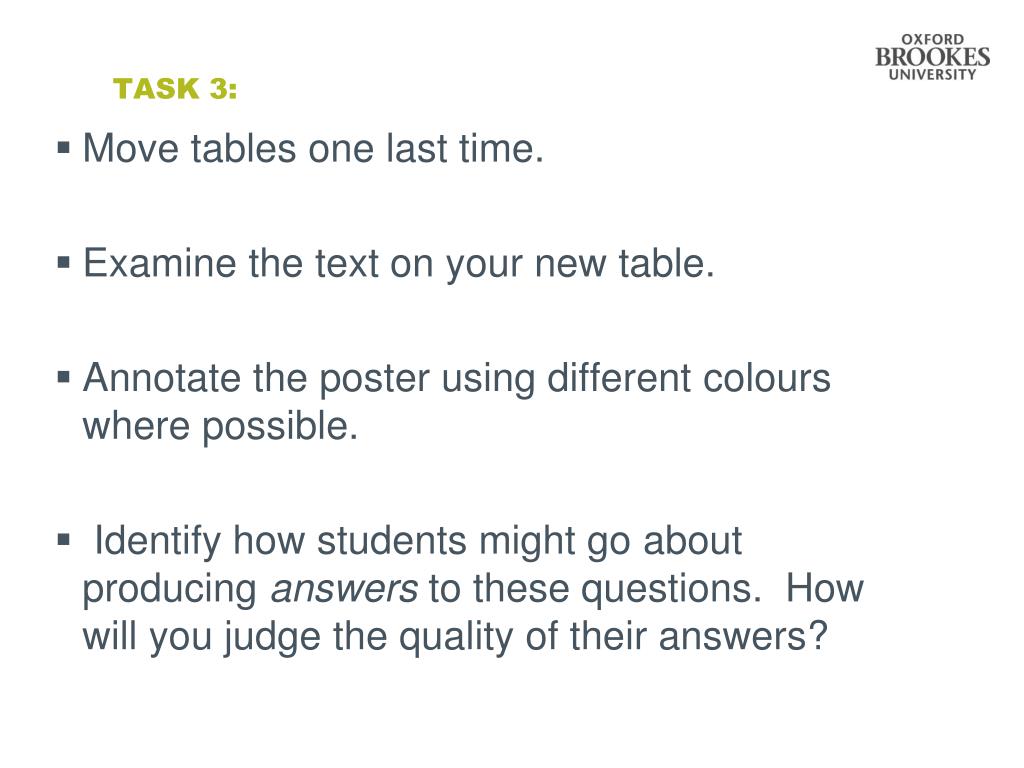Click the word quality in the final line

pyautogui.click(x=456, y=639)
